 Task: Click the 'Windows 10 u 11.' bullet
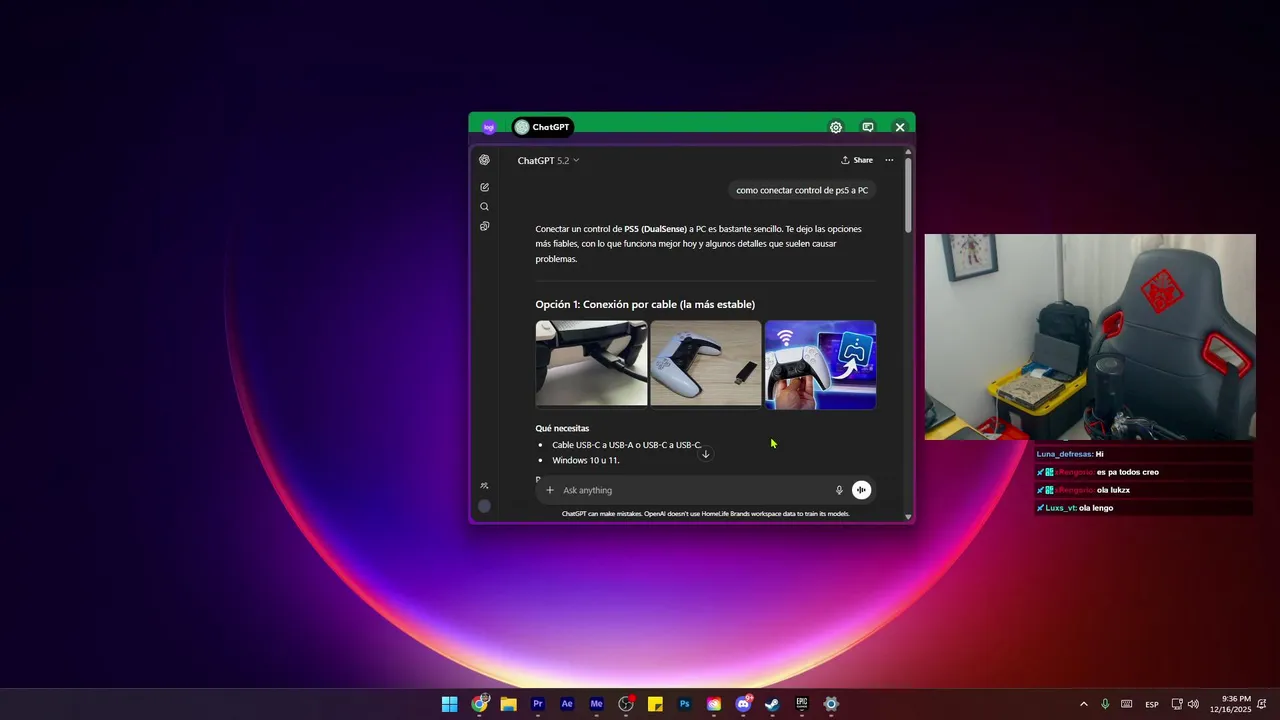point(586,460)
